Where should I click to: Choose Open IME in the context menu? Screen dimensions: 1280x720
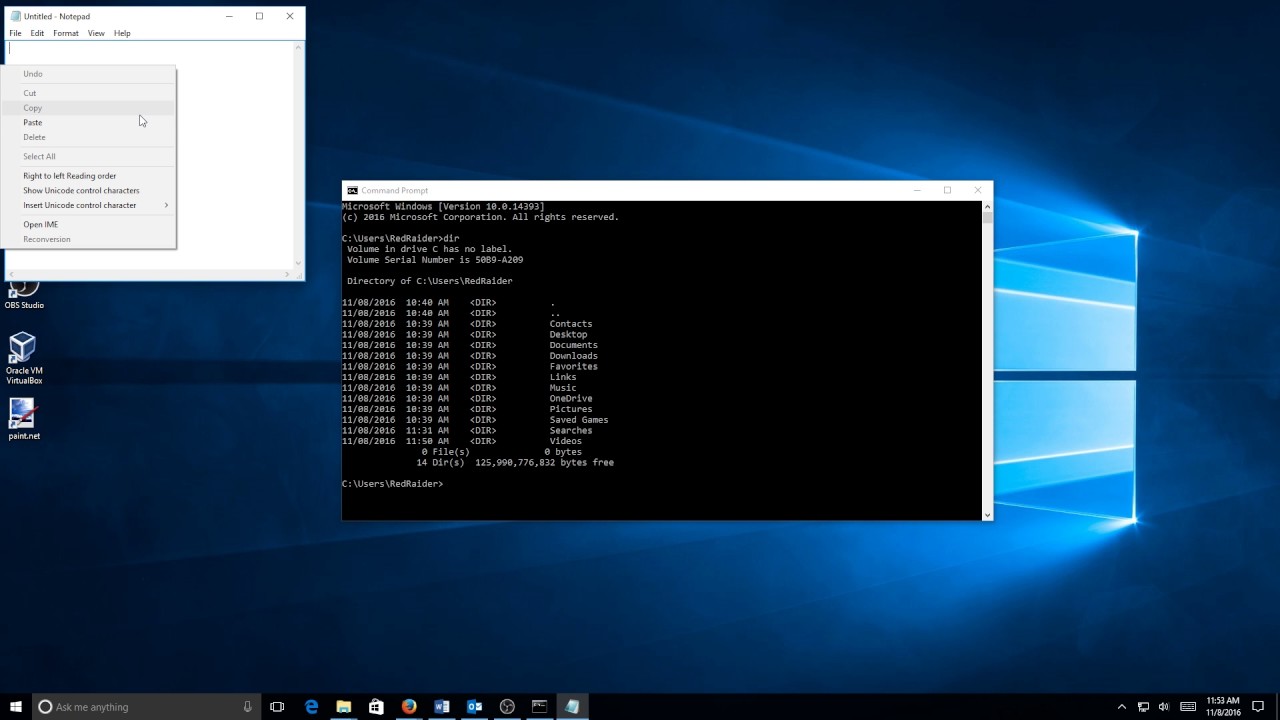(90, 224)
